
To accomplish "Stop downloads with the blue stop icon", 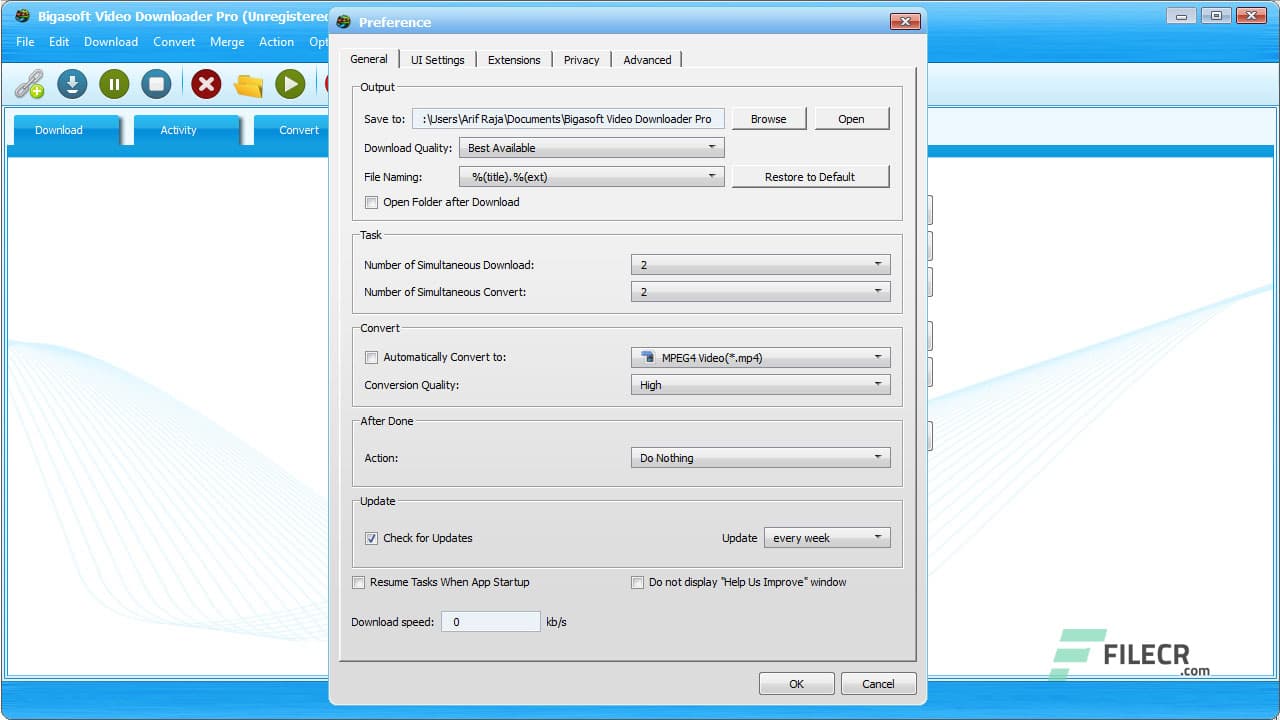I will [x=156, y=84].
